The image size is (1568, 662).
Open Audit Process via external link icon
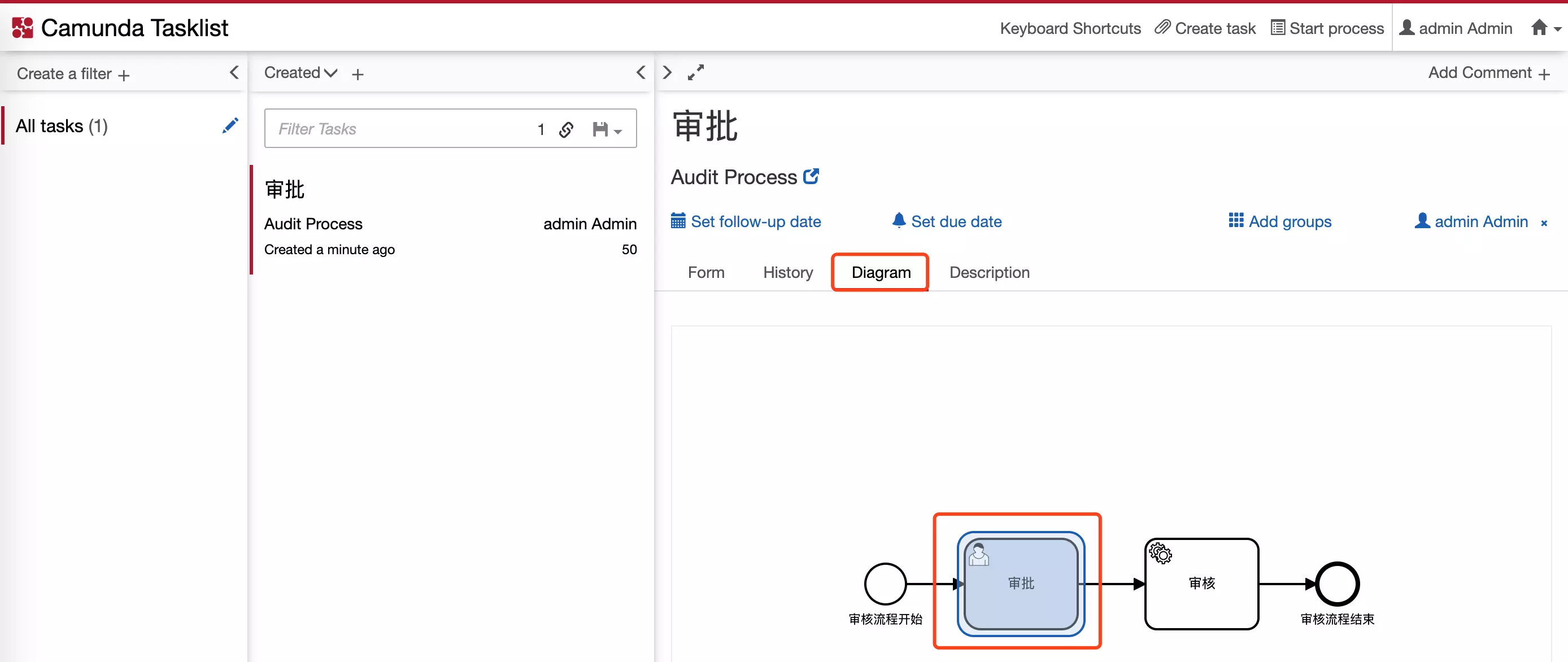(811, 175)
